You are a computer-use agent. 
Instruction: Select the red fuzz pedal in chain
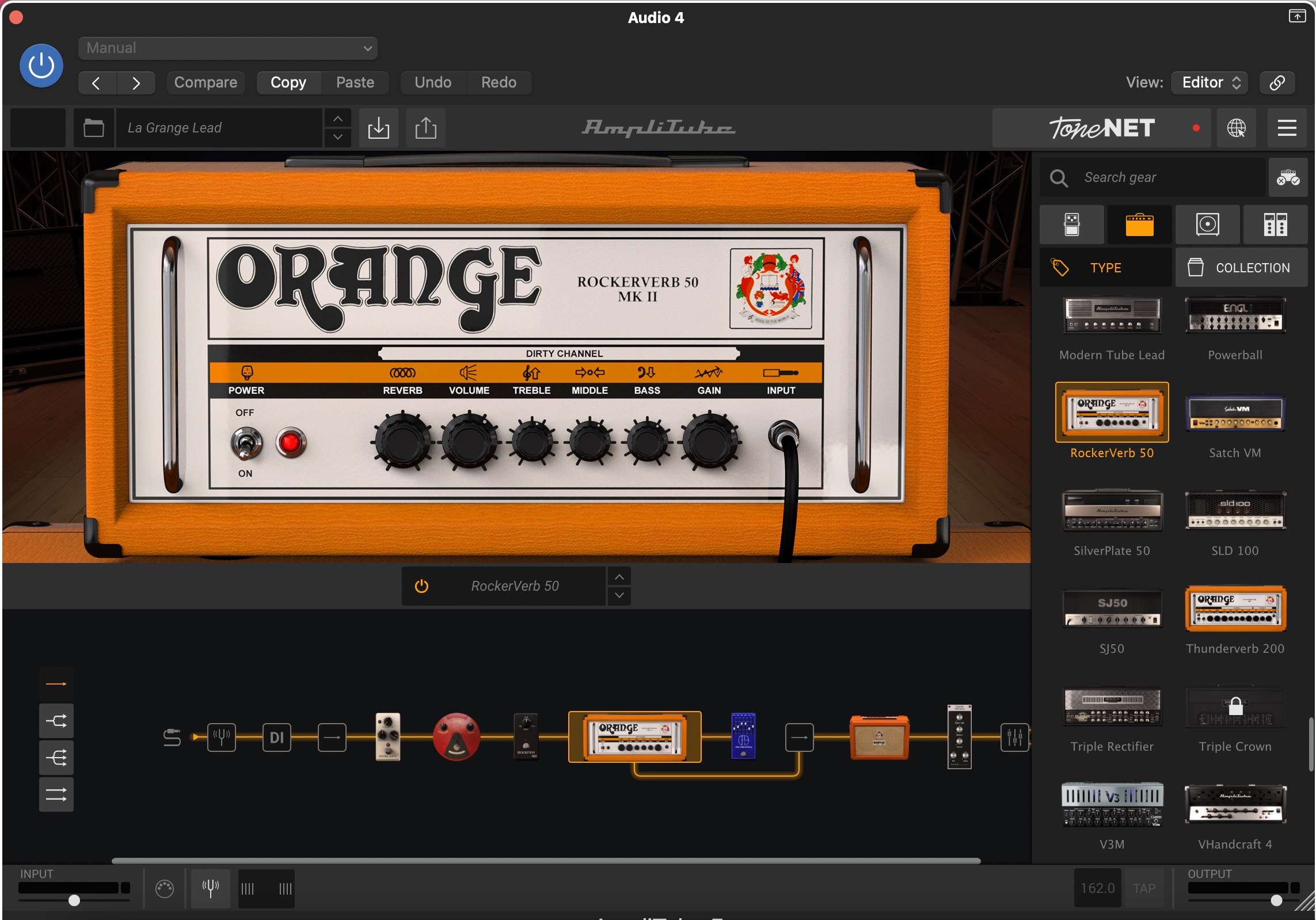pos(456,737)
